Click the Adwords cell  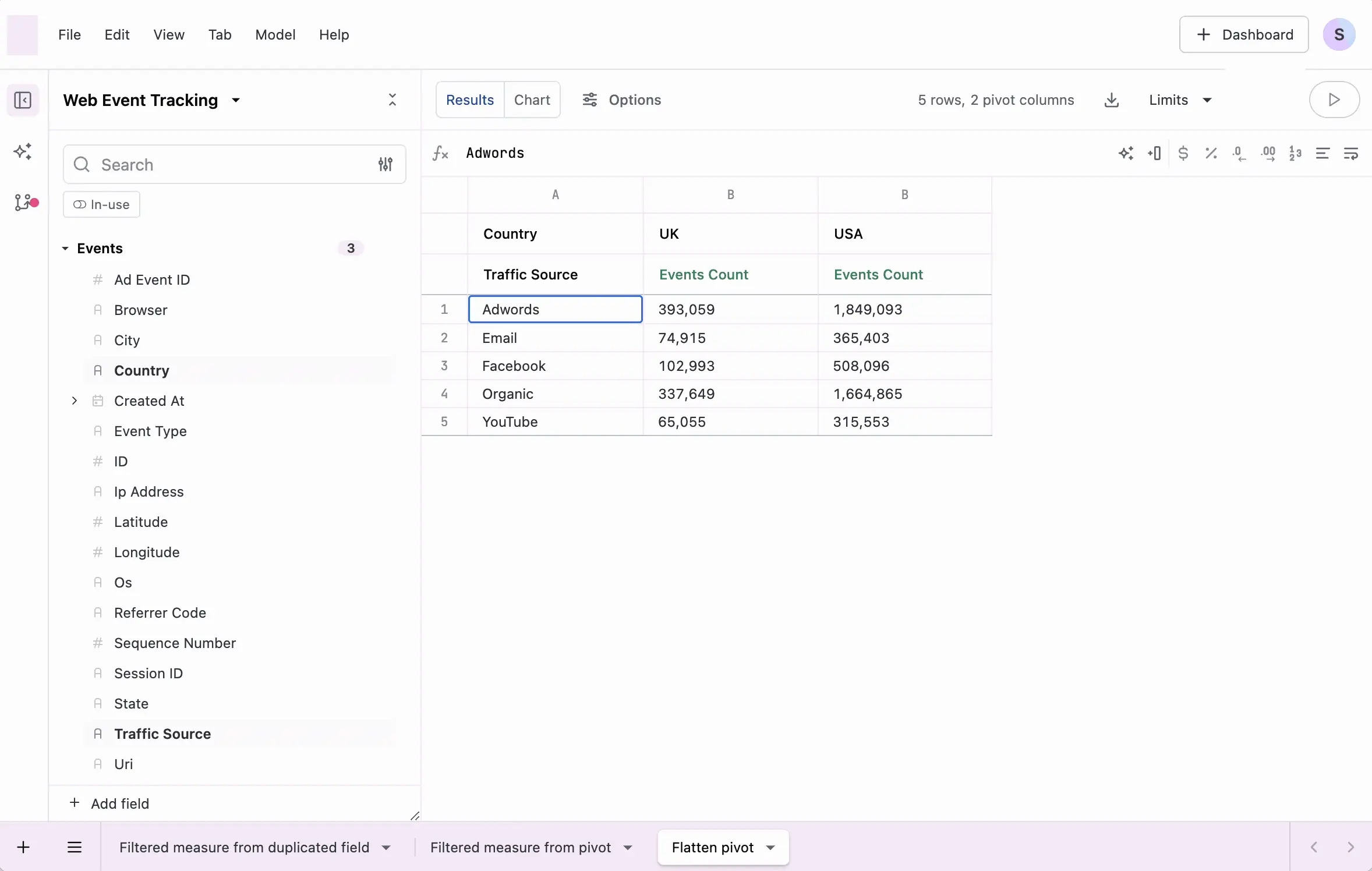click(x=555, y=309)
